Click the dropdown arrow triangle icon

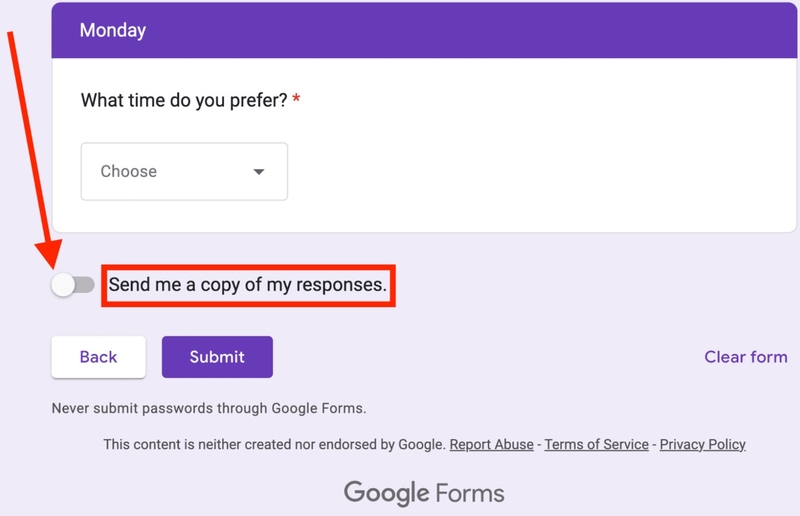[259, 172]
